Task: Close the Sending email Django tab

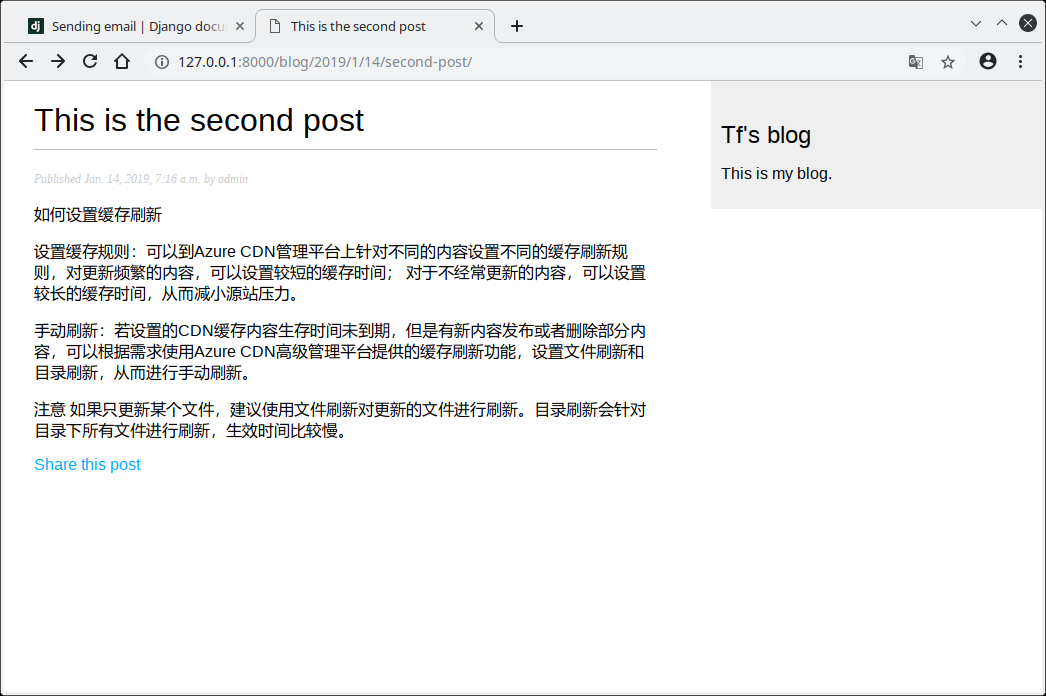Action: click(240, 26)
